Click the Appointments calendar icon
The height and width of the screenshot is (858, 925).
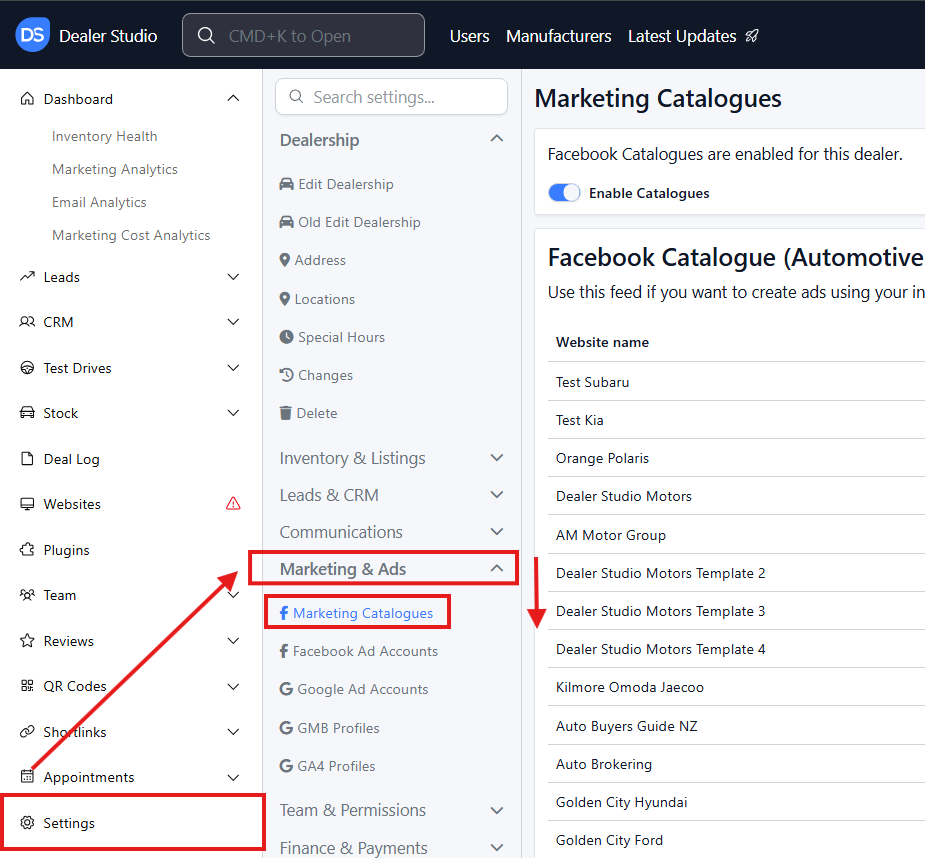click(x=27, y=777)
